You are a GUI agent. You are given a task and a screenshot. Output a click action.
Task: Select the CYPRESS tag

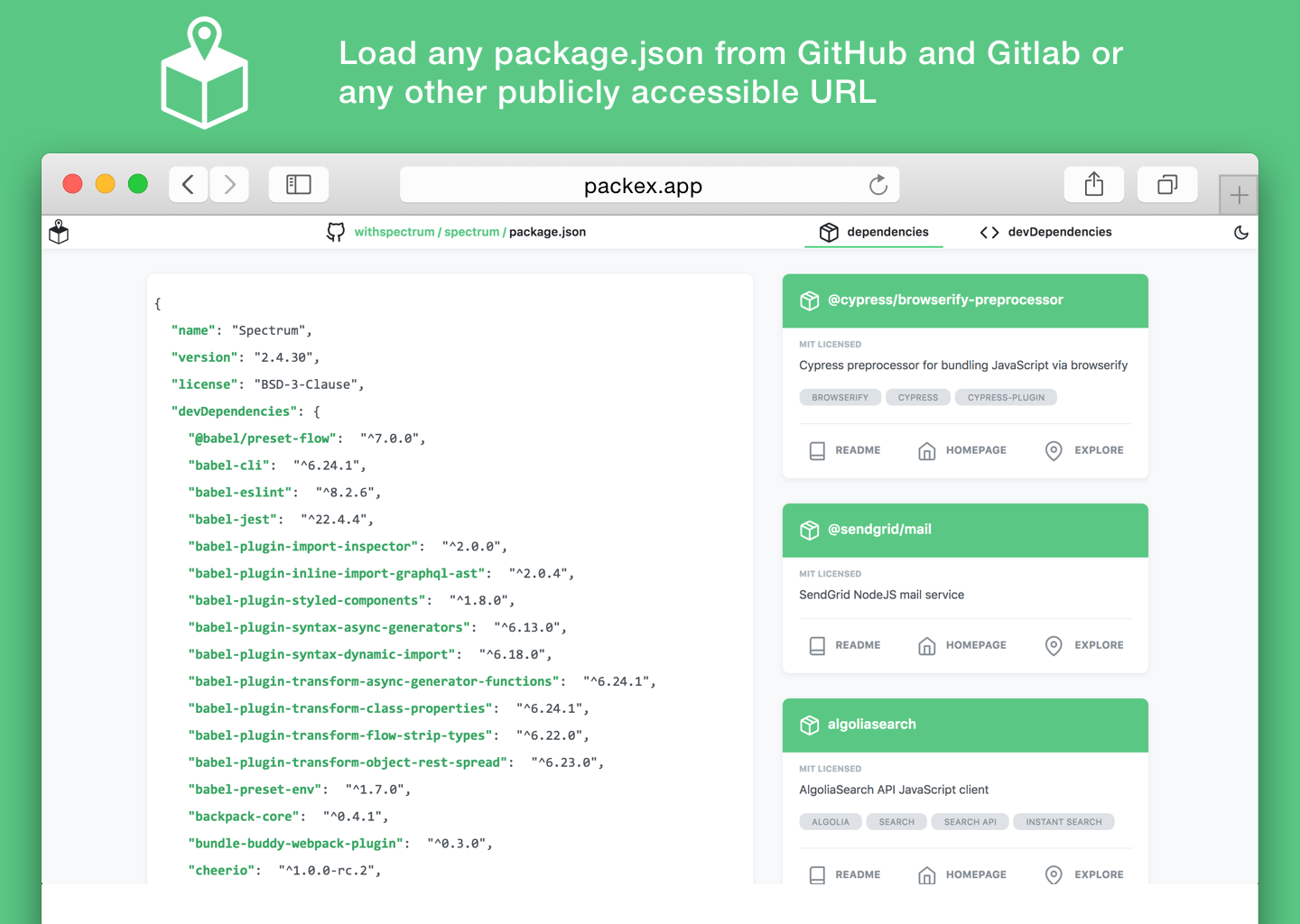click(x=918, y=397)
